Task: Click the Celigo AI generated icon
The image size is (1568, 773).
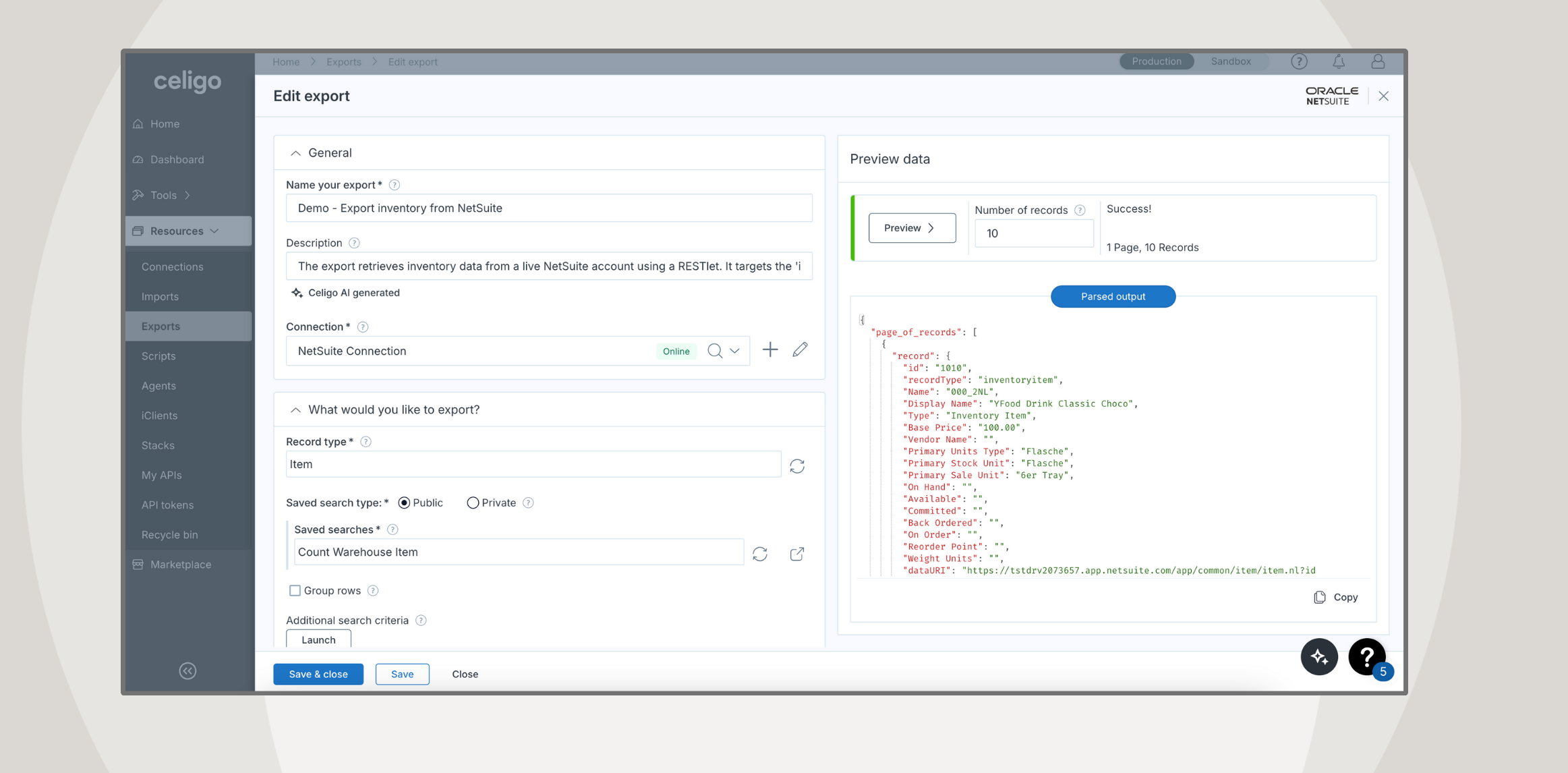Action: (x=296, y=292)
